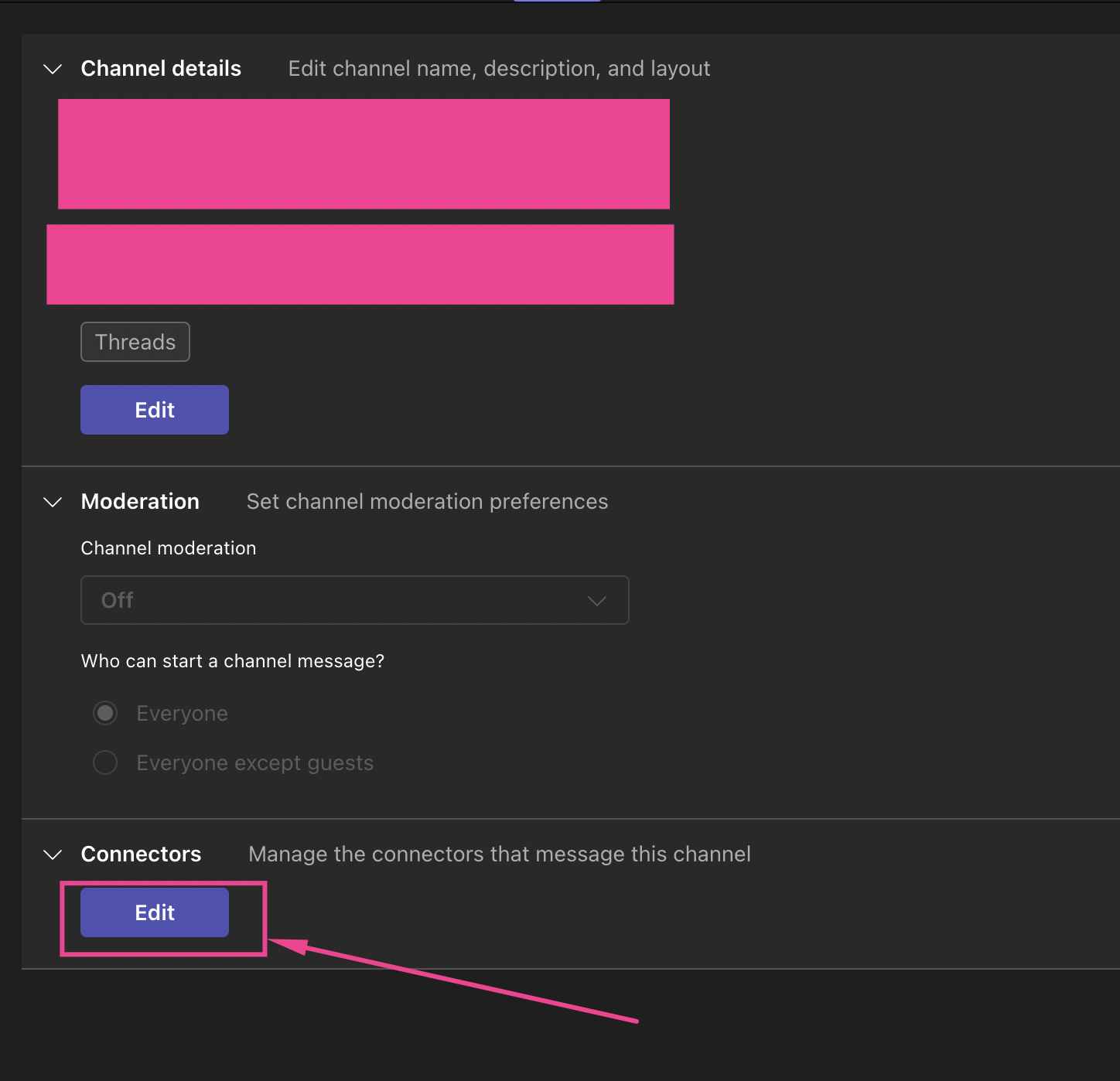This screenshot has height=1081, width=1120.
Task: Click the Moderation heading
Action: 140,502
